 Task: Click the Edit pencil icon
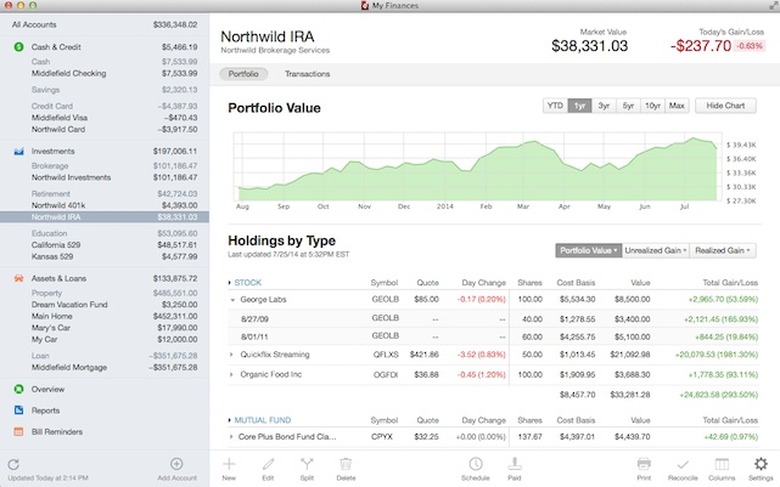pos(268,464)
